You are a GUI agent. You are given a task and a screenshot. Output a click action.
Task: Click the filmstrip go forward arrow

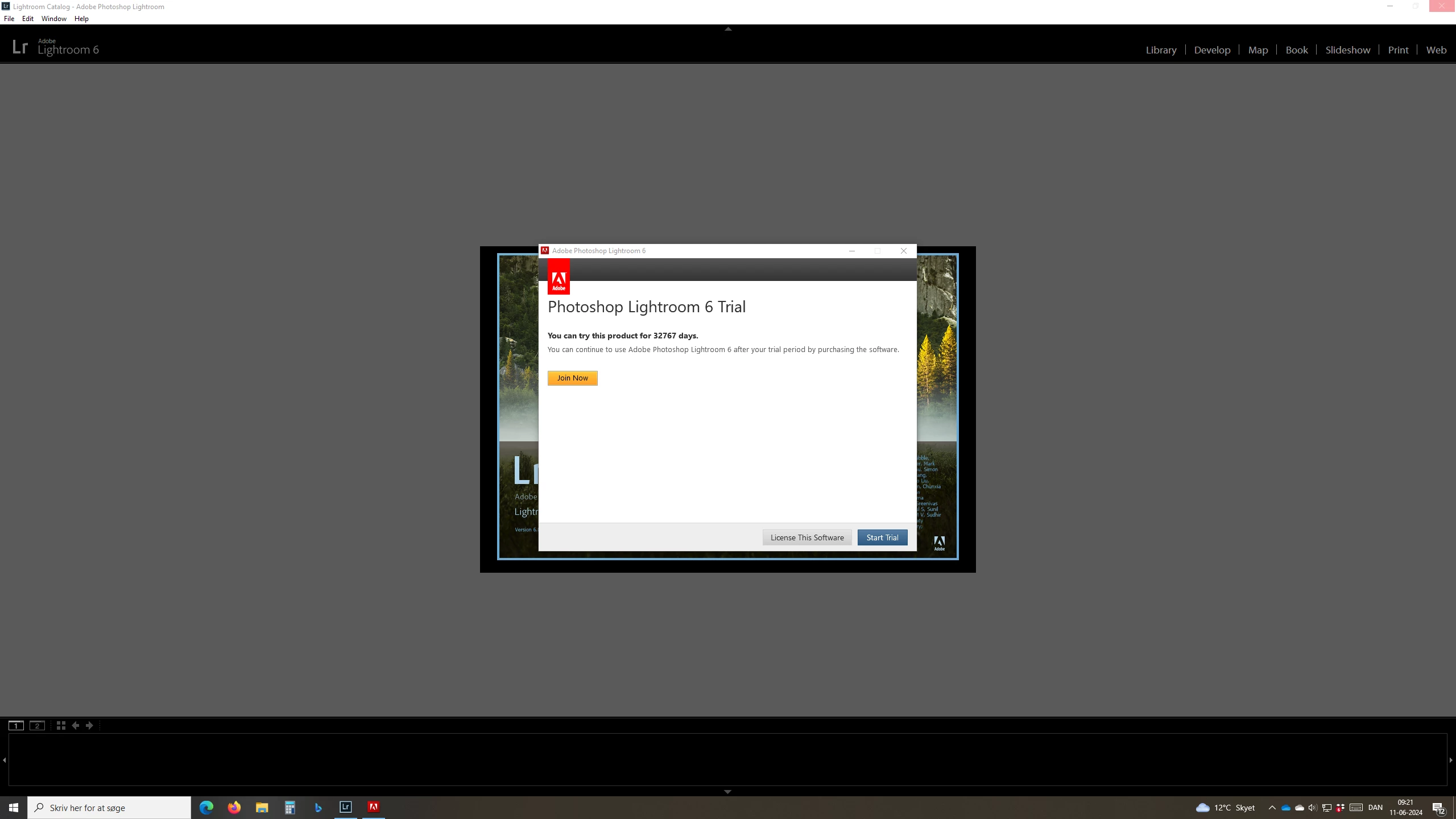tap(89, 725)
